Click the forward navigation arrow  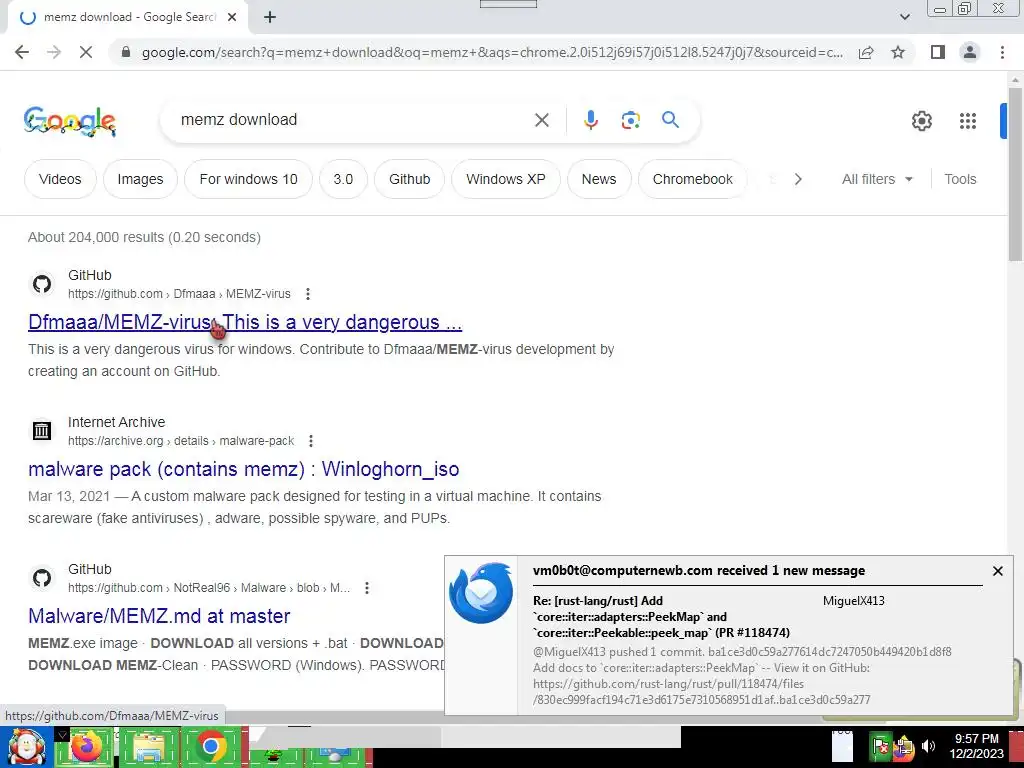click(54, 52)
